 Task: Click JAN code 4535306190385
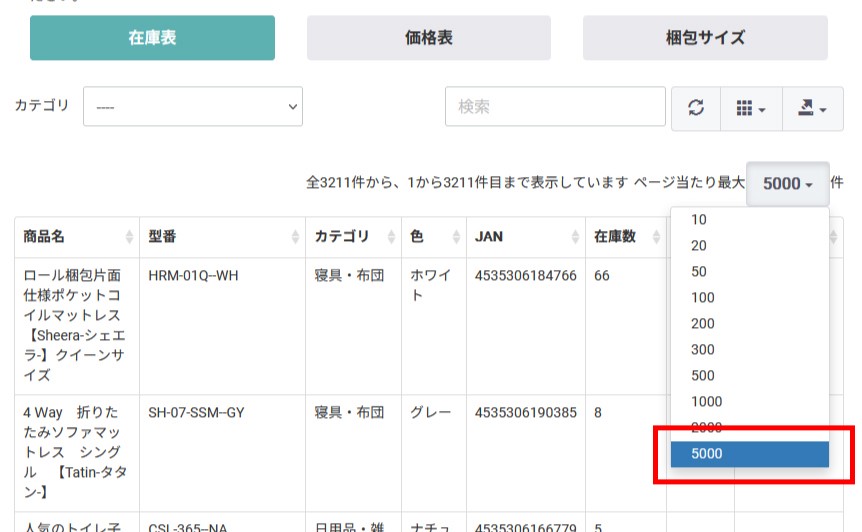point(526,413)
